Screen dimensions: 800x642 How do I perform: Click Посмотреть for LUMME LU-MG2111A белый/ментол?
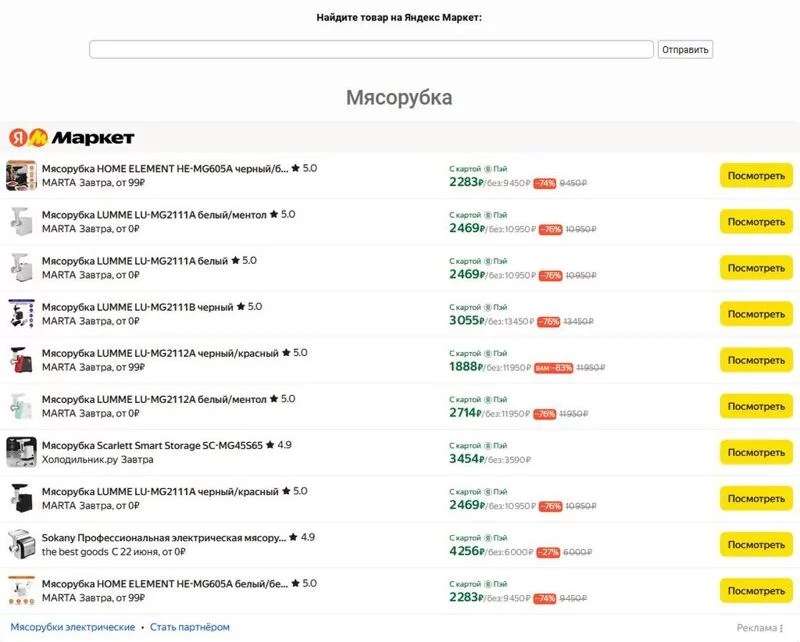(756, 222)
